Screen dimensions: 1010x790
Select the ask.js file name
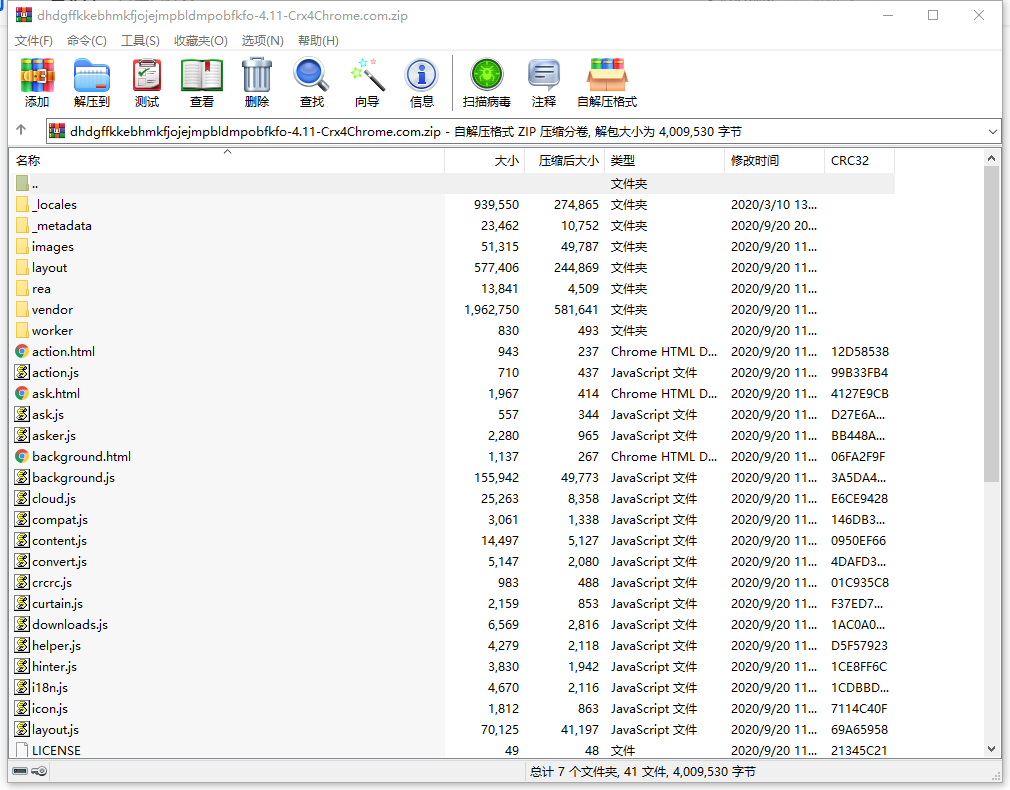click(x=48, y=415)
